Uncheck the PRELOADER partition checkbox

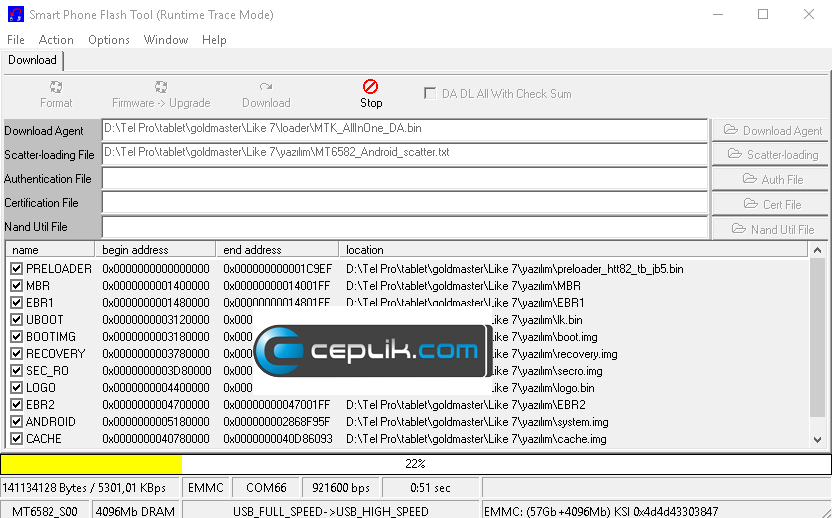point(16,269)
